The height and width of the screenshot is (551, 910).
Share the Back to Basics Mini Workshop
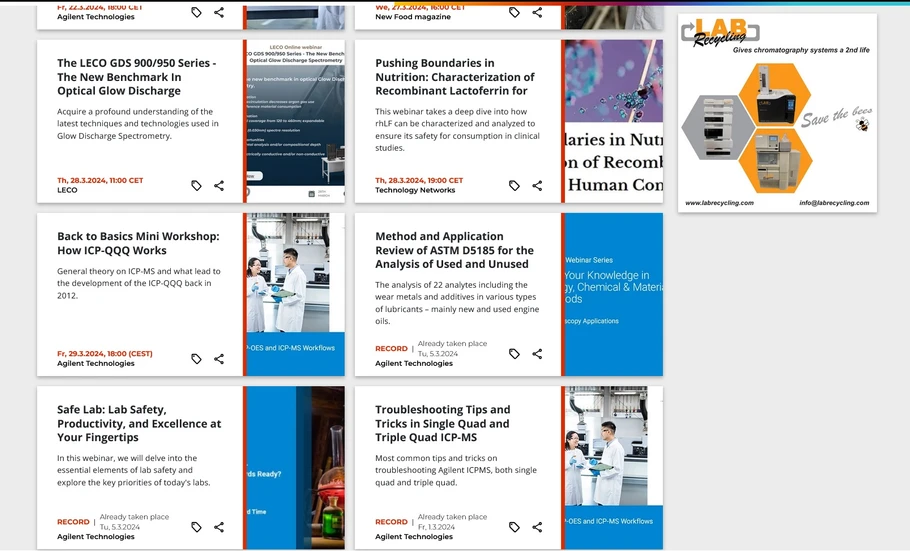(219, 359)
